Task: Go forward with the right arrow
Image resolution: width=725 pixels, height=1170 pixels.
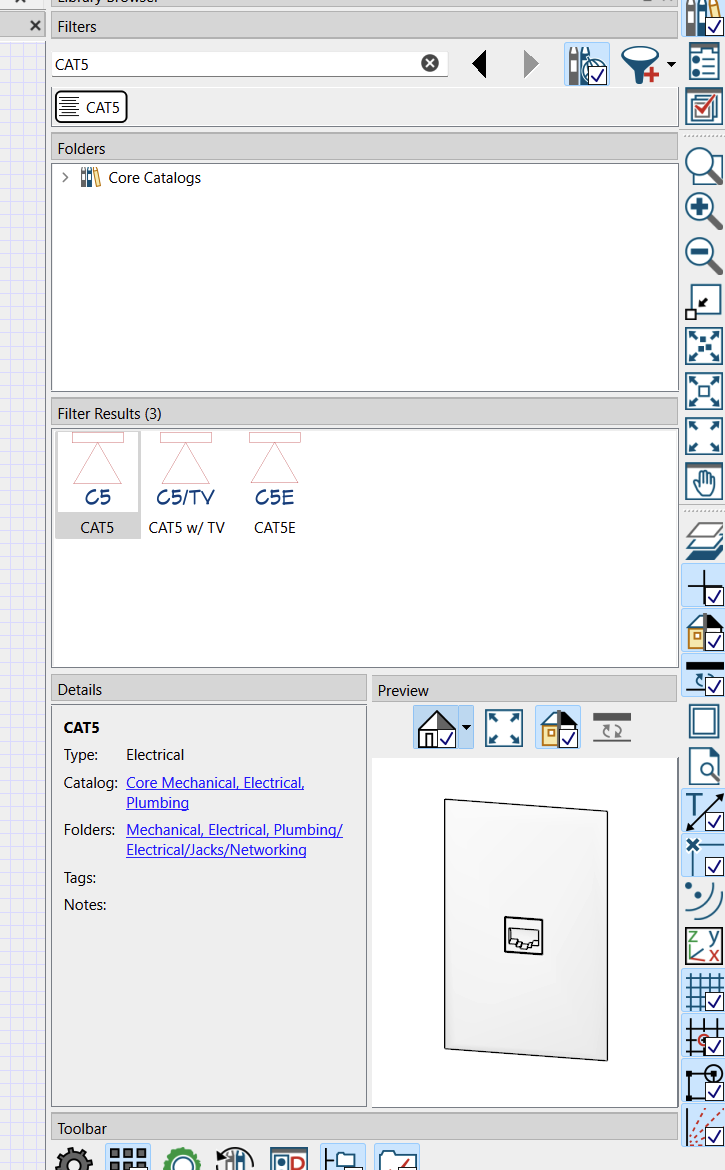Action: click(x=530, y=64)
